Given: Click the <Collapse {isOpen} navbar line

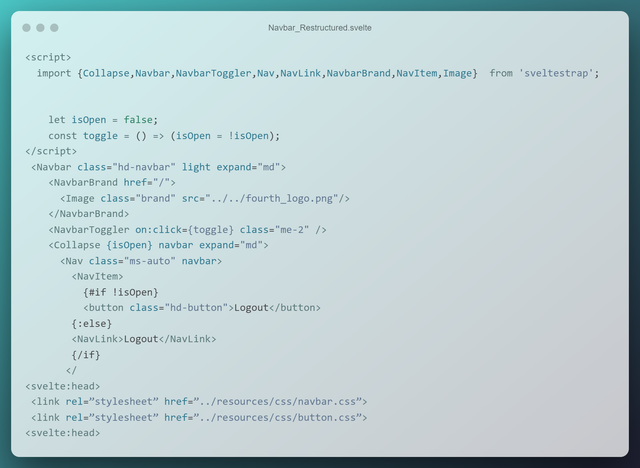Looking at the screenshot, I should 158,245.
